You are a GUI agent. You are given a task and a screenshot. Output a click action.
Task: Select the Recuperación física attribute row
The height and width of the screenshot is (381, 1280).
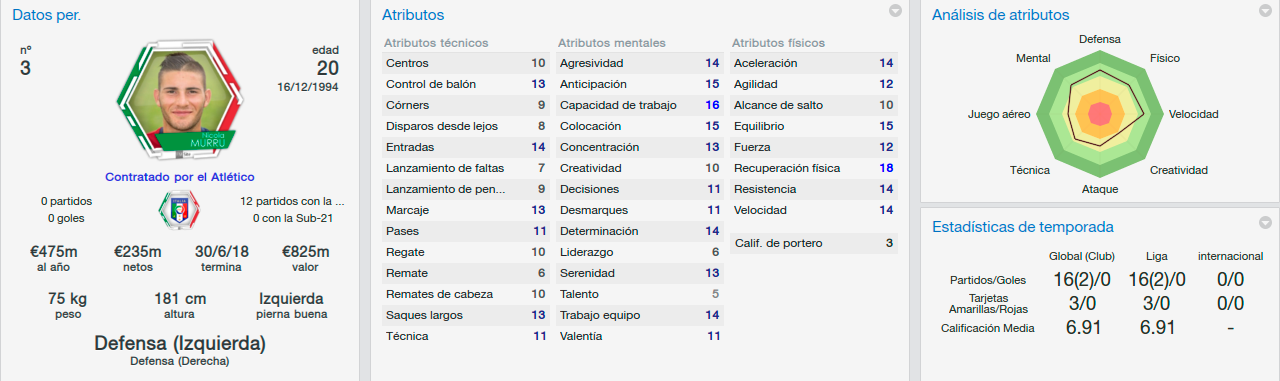tap(814, 168)
